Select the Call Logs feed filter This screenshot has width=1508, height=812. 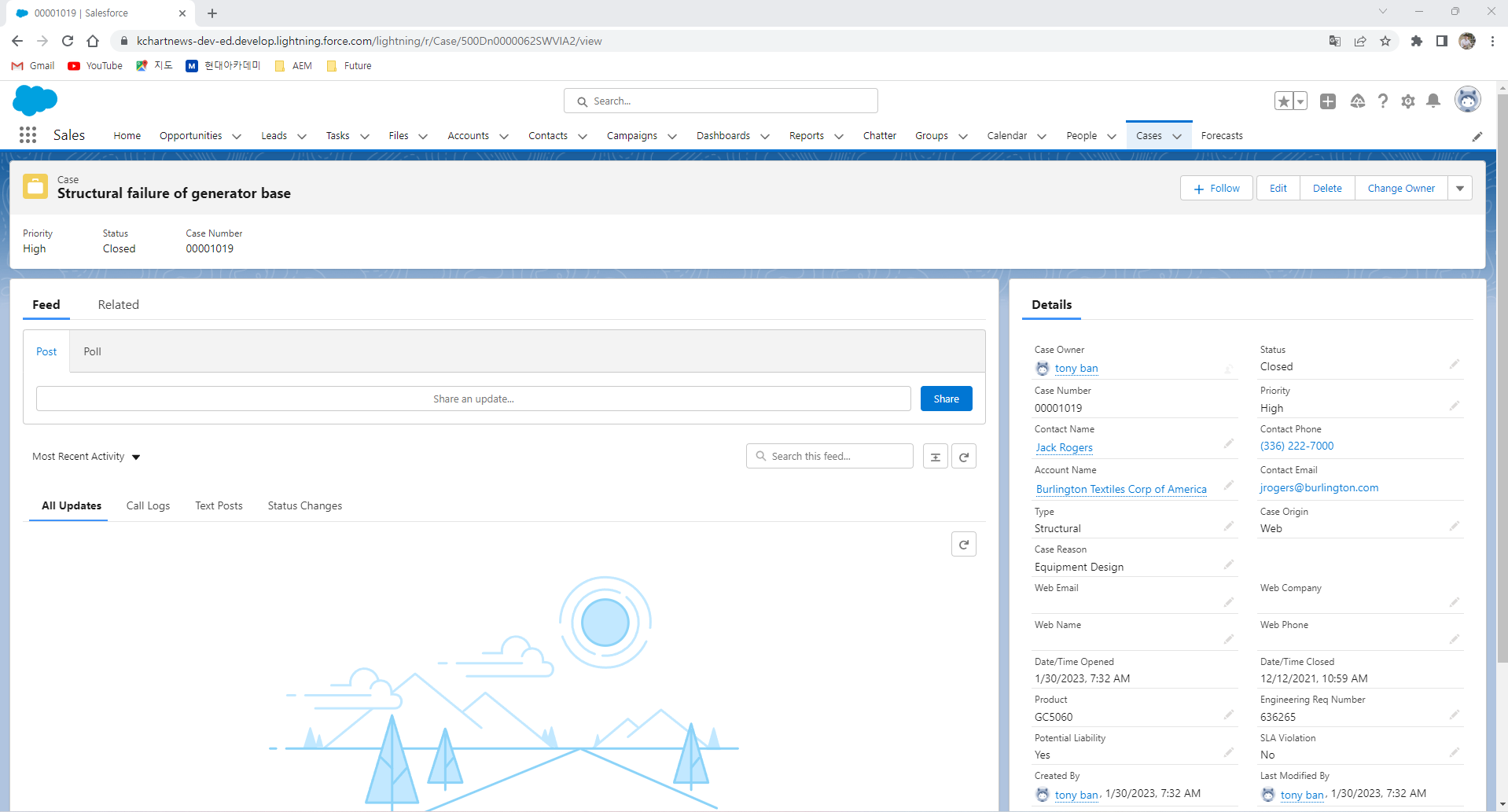tap(149, 505)
